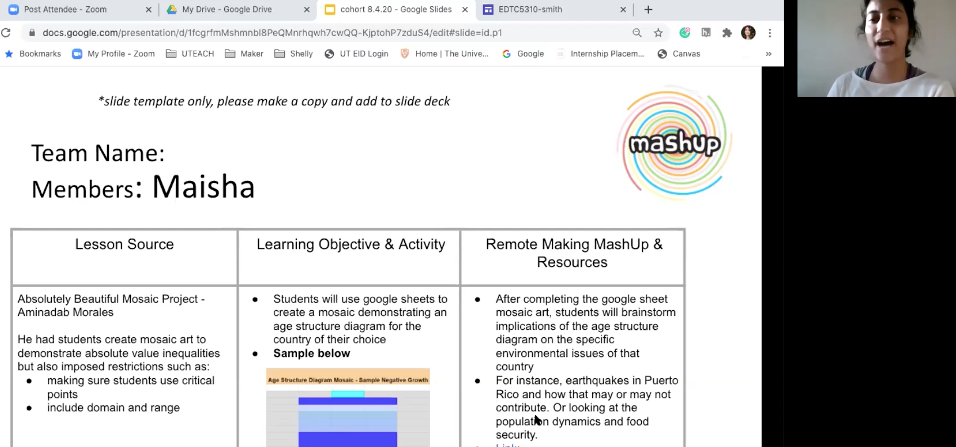Select the 'Lesson Source' header cell
This screenshot has height=447, width=956.
[124, 257]
